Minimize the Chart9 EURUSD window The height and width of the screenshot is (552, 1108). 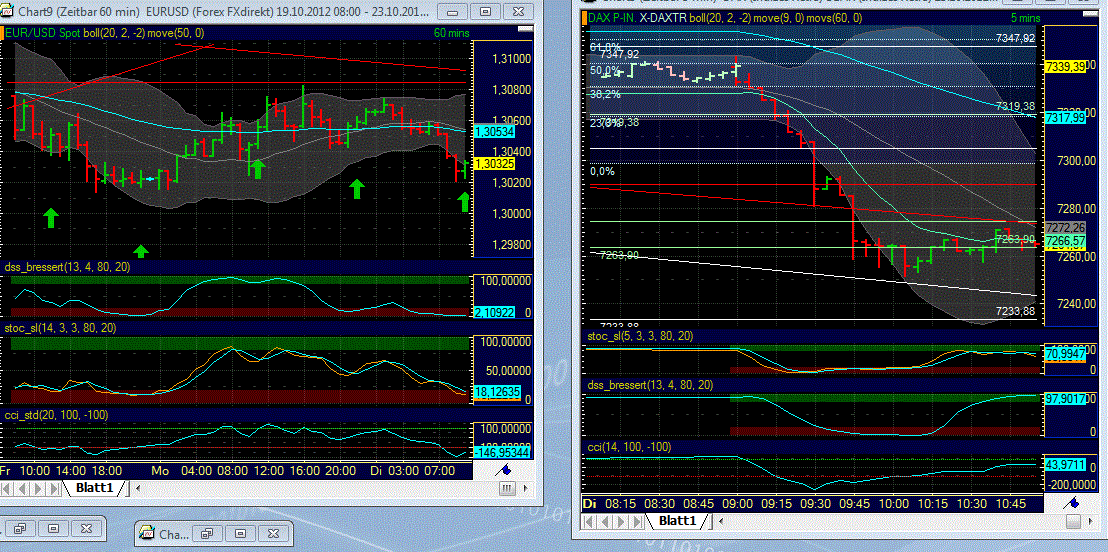point(453,11)
